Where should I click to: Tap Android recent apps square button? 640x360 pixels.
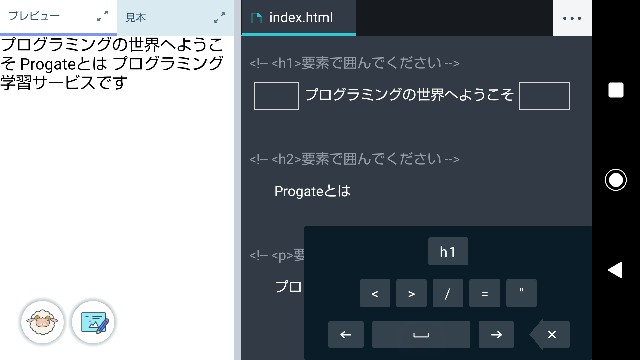point(616,90)
